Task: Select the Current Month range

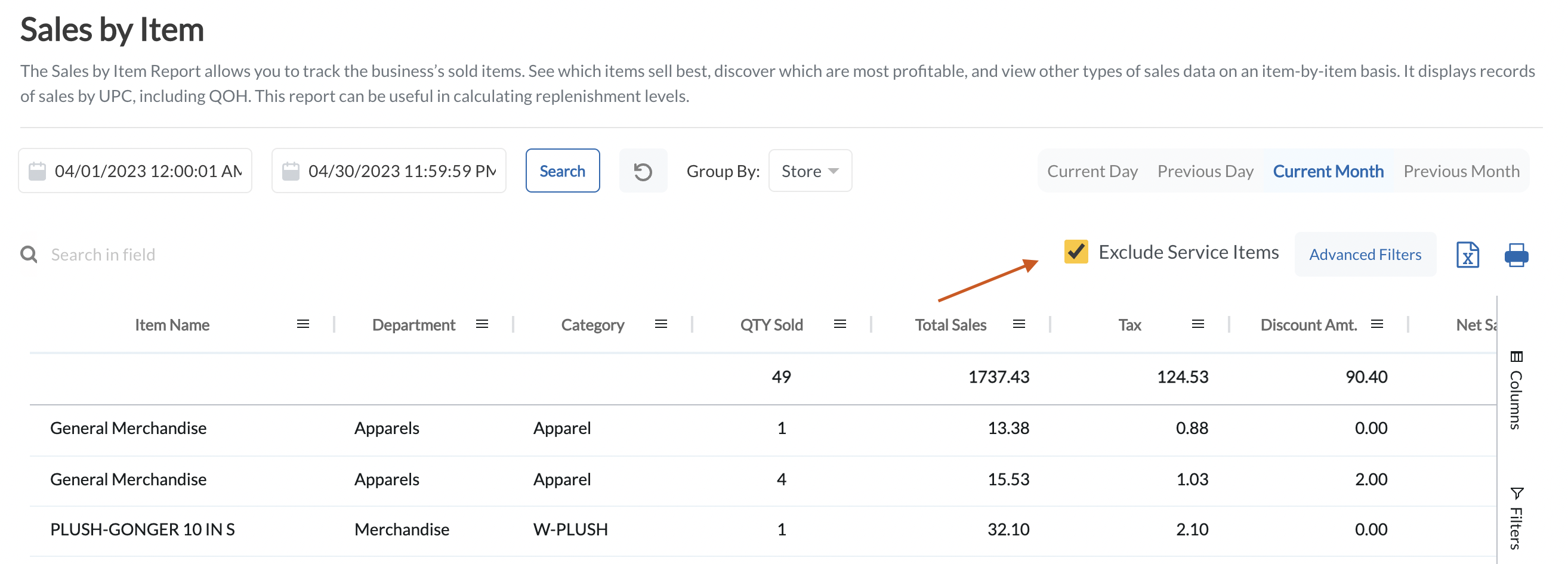Action: click(1328, 172)
